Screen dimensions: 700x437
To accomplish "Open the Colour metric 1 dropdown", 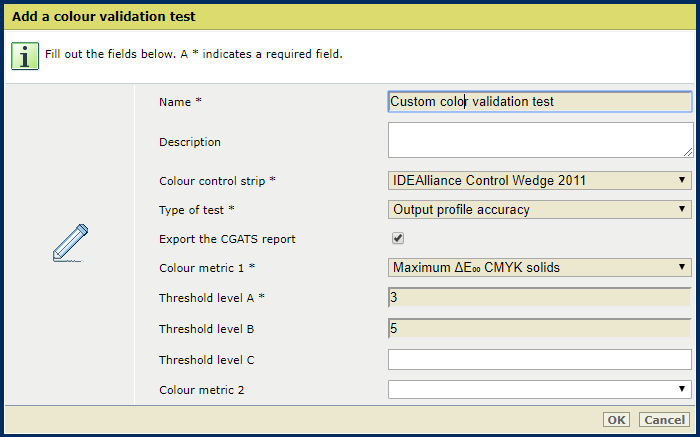I will pos(539,267).
